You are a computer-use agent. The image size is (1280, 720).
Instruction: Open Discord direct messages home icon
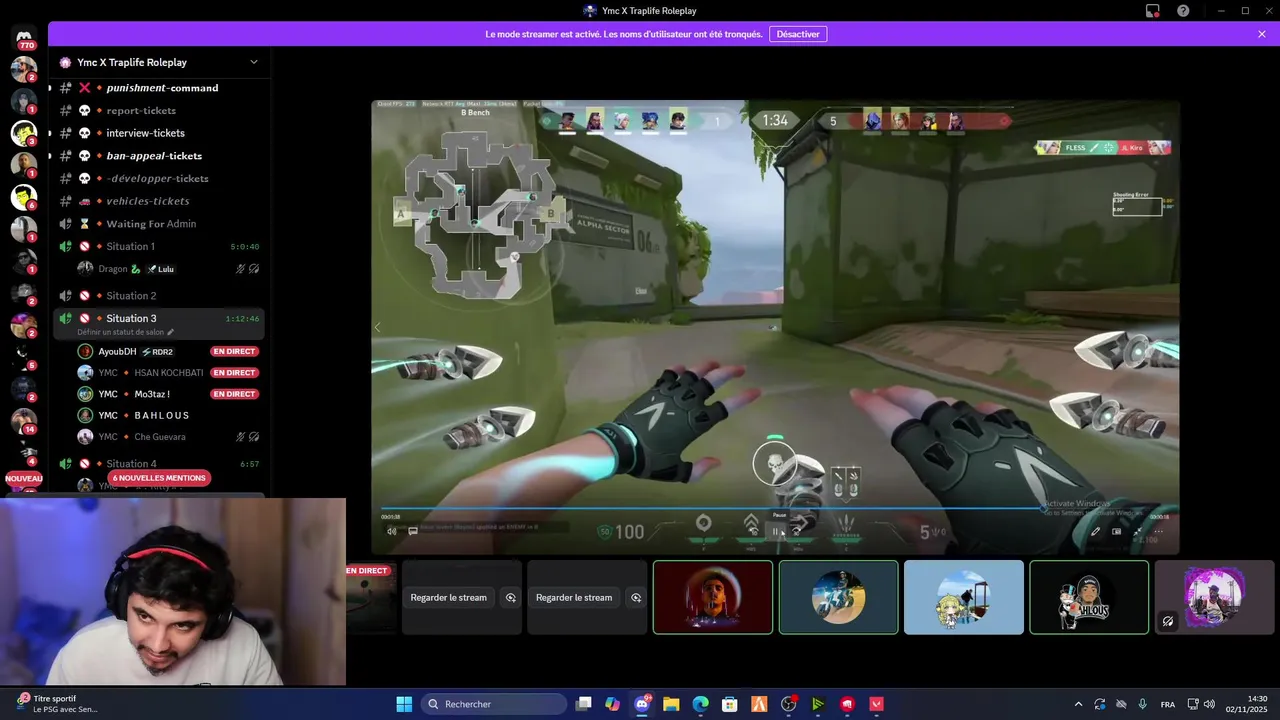click(24, 37)
